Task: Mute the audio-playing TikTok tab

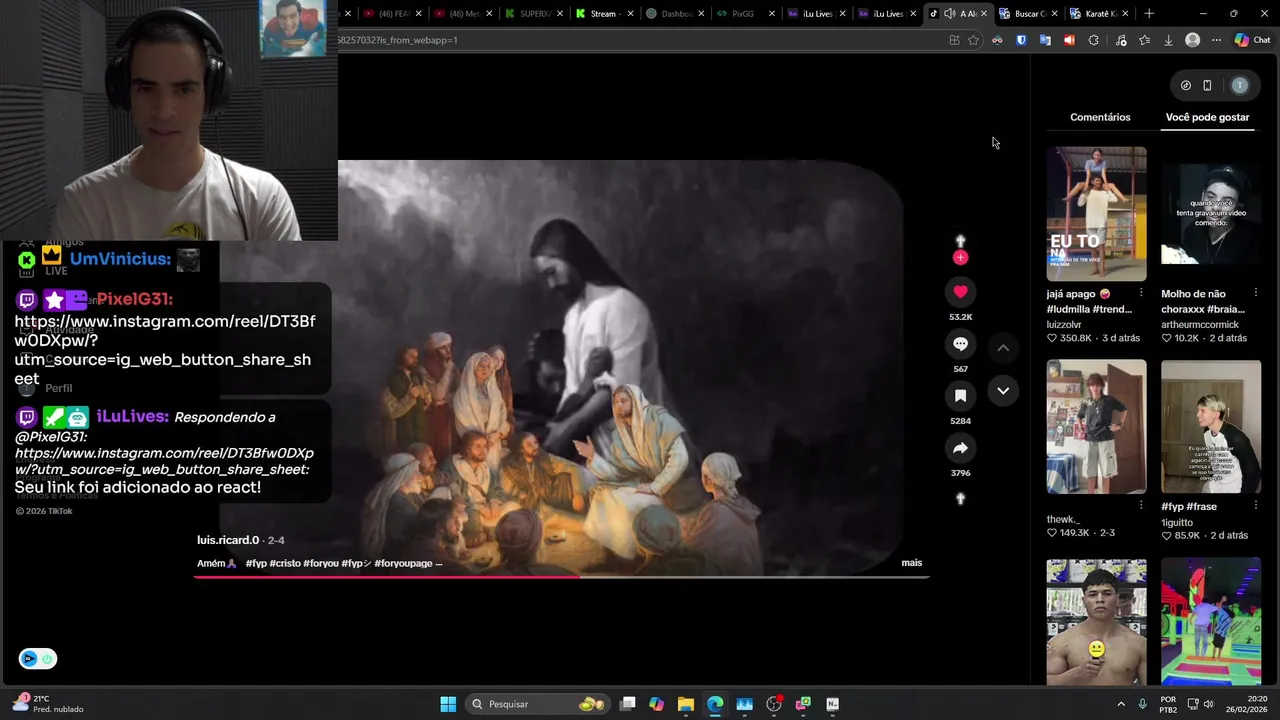Action: pyautogui.click(x=949, y=14)
